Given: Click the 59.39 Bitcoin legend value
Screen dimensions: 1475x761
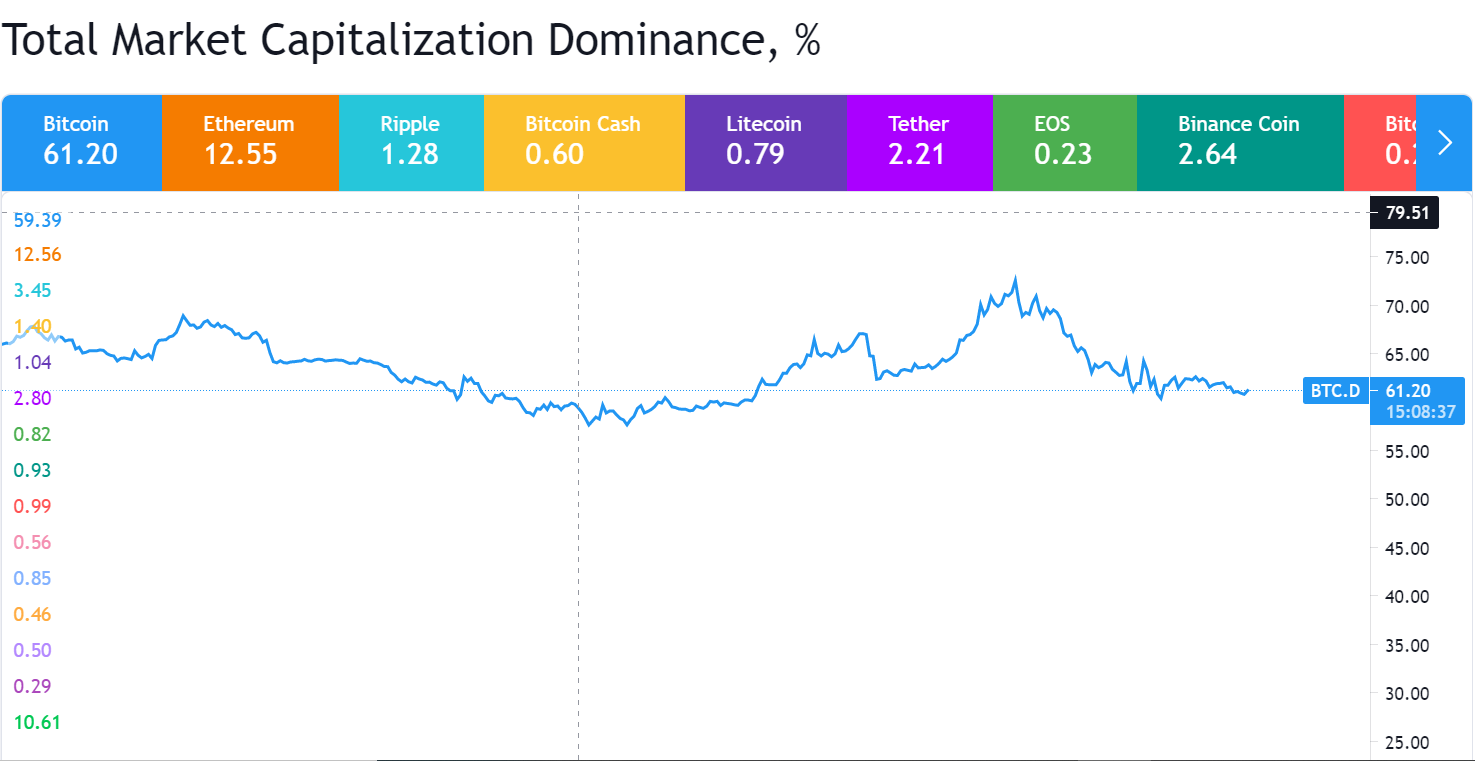Looking at the screenshot, I should 38,219.
